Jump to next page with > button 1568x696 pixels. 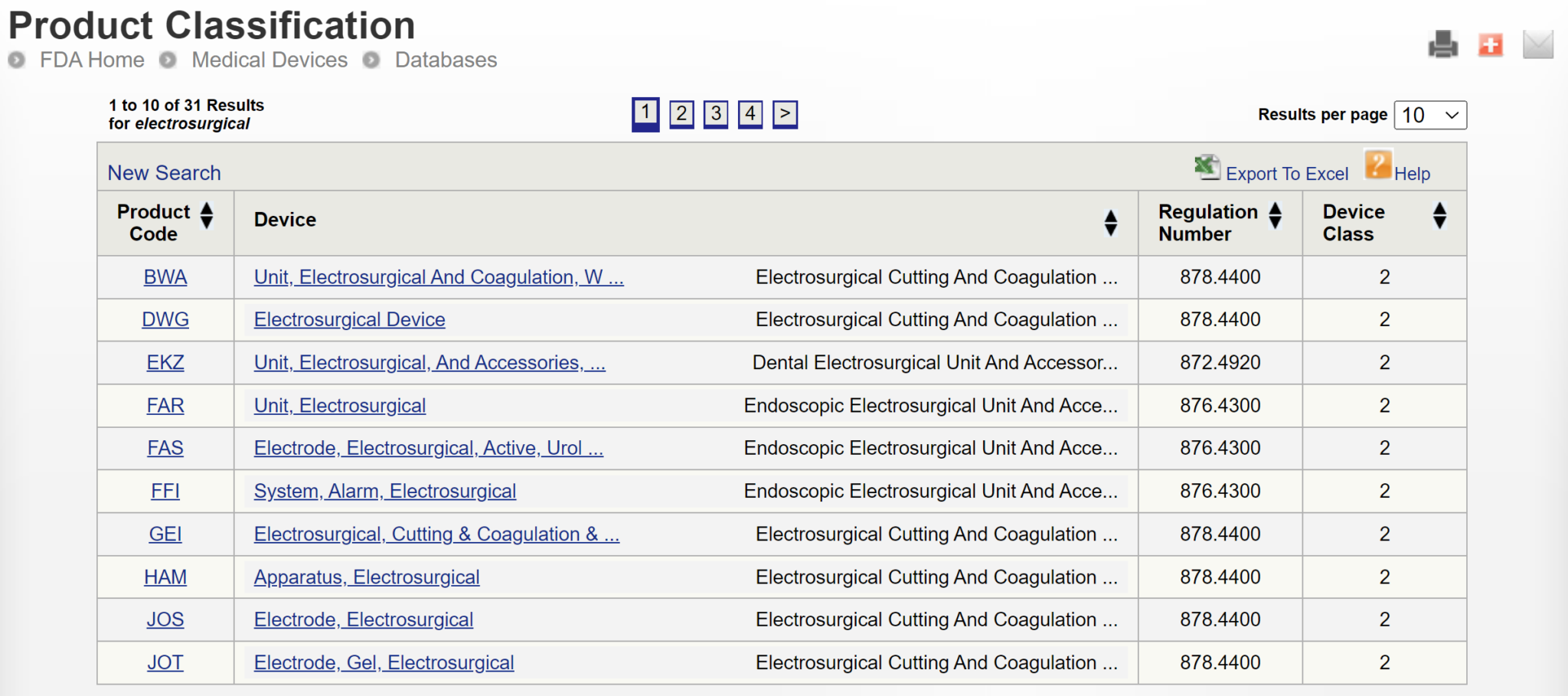[x=785, y=114]
